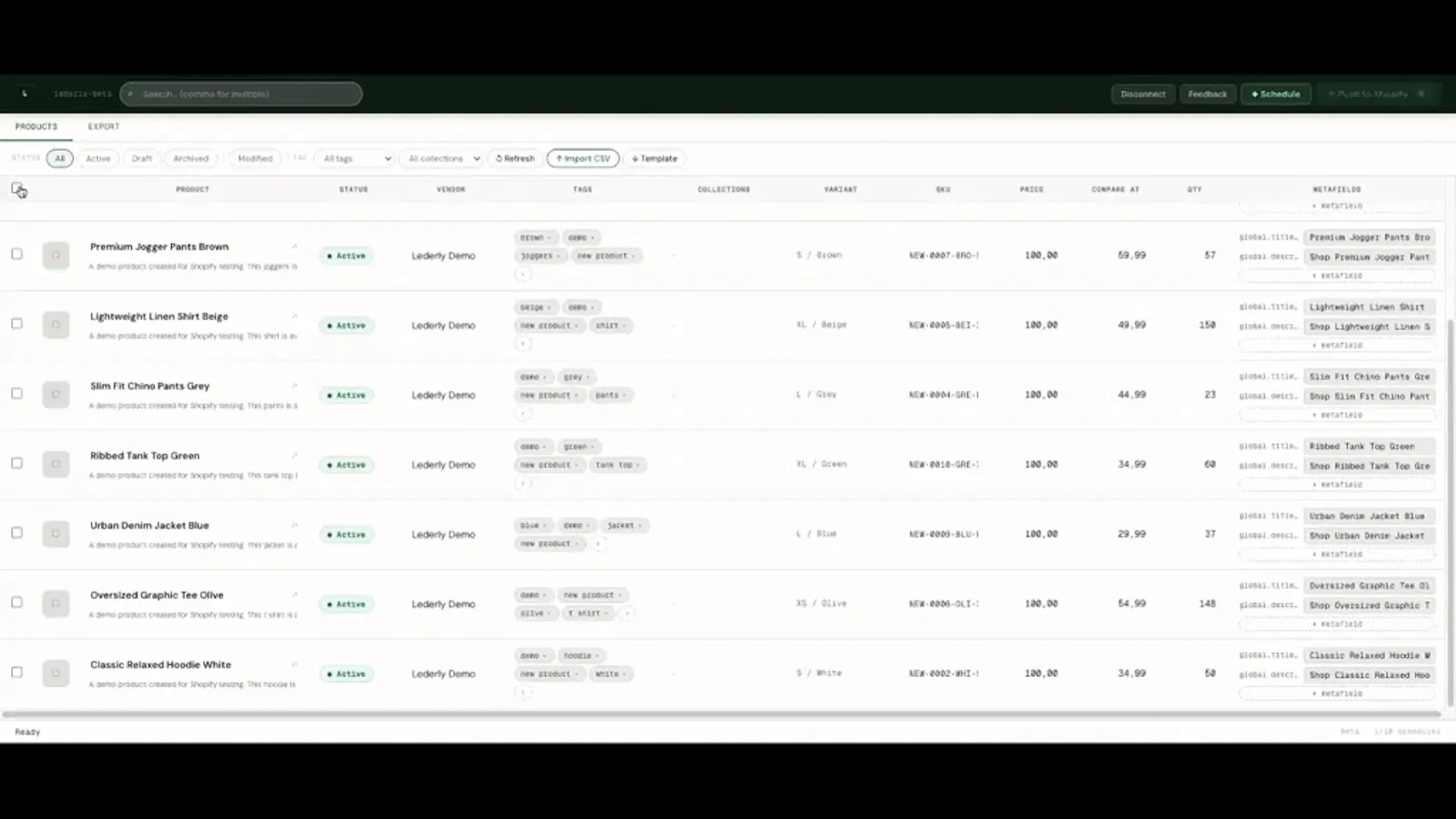Screen dimensions: 1456x819
Task: Open Urban Denim Jacket Blue external link icon
Action: click(x=294, y=525)
